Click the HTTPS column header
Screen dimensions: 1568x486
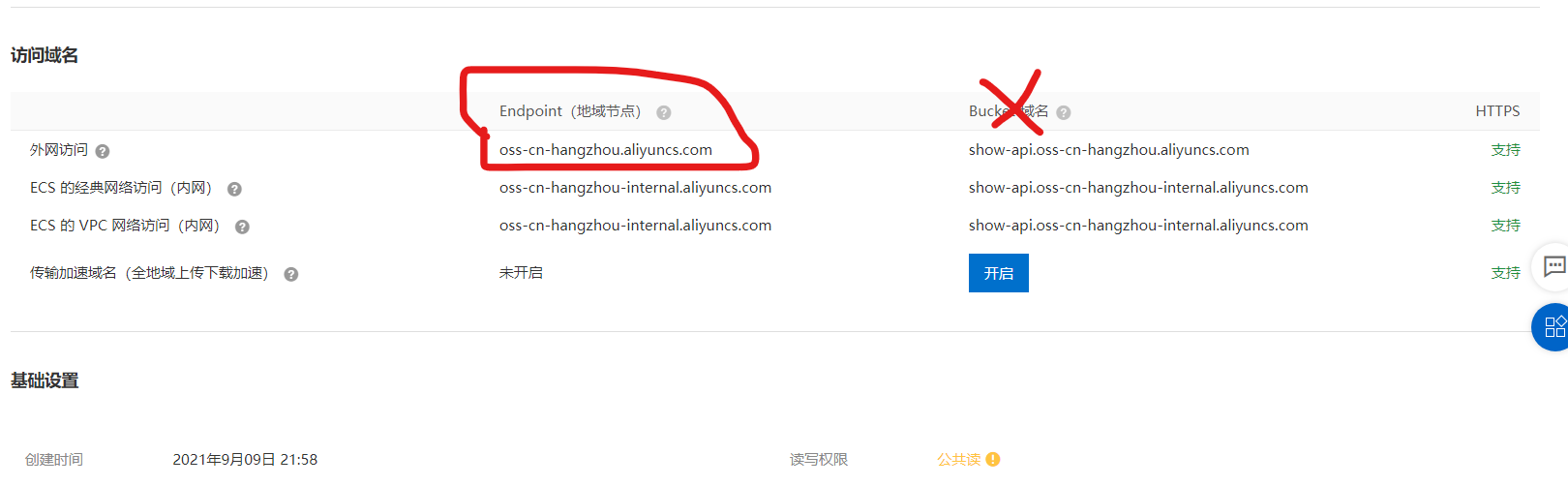point(1497,111)
